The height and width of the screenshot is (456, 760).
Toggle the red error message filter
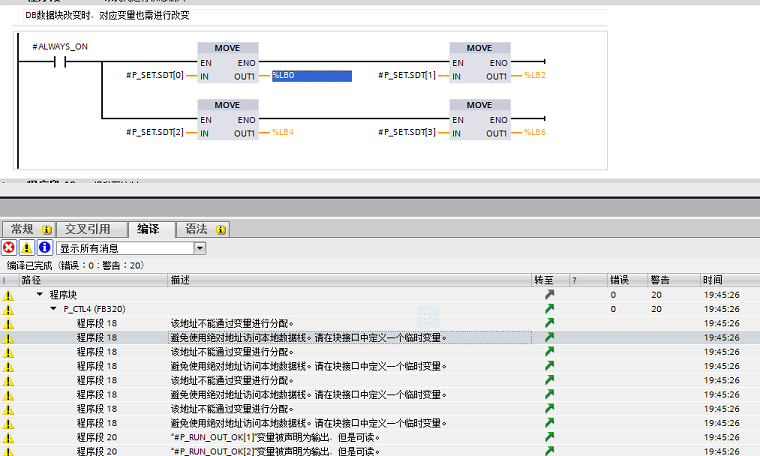[x=9, y=248]
